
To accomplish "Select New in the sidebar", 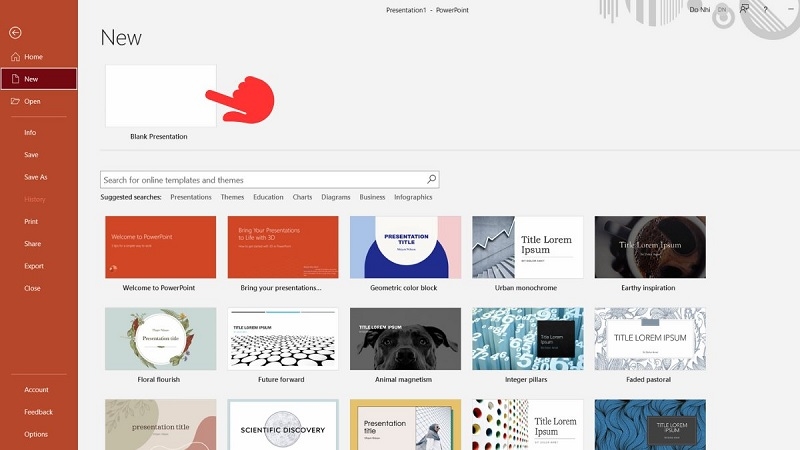I will coord(39,79).
